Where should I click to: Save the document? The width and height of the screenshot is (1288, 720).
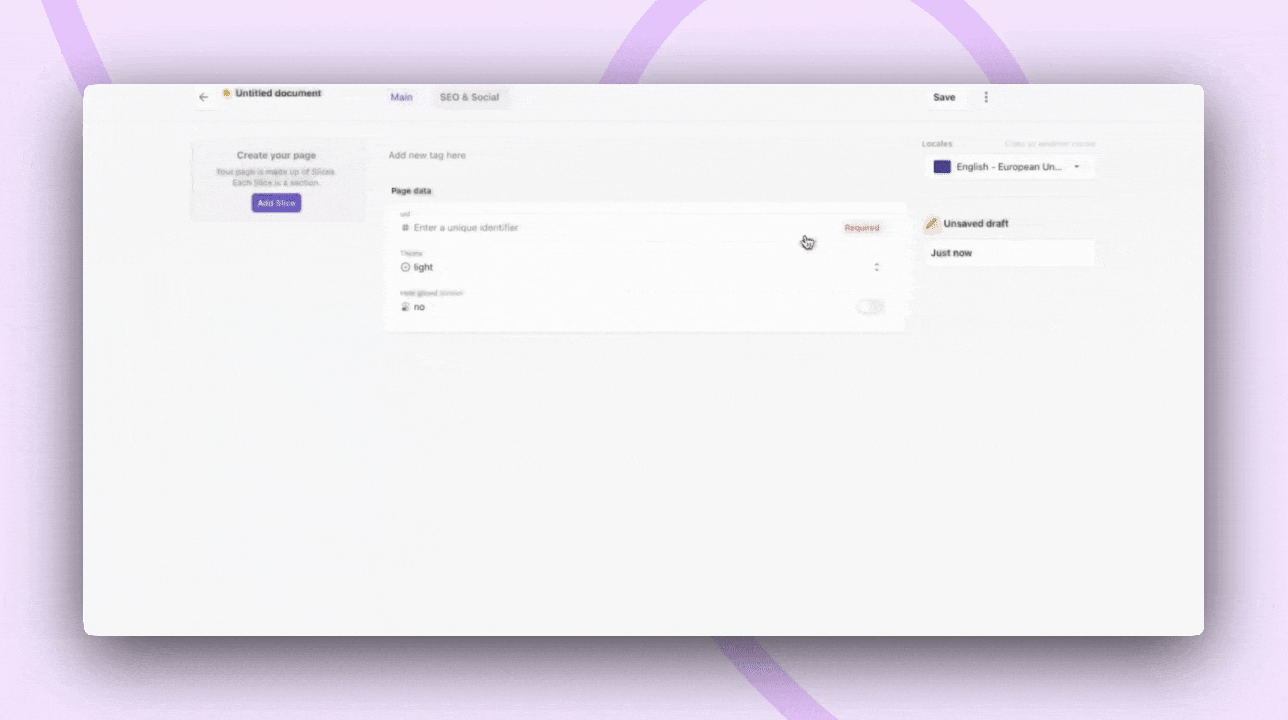click(x=943, y=97)
